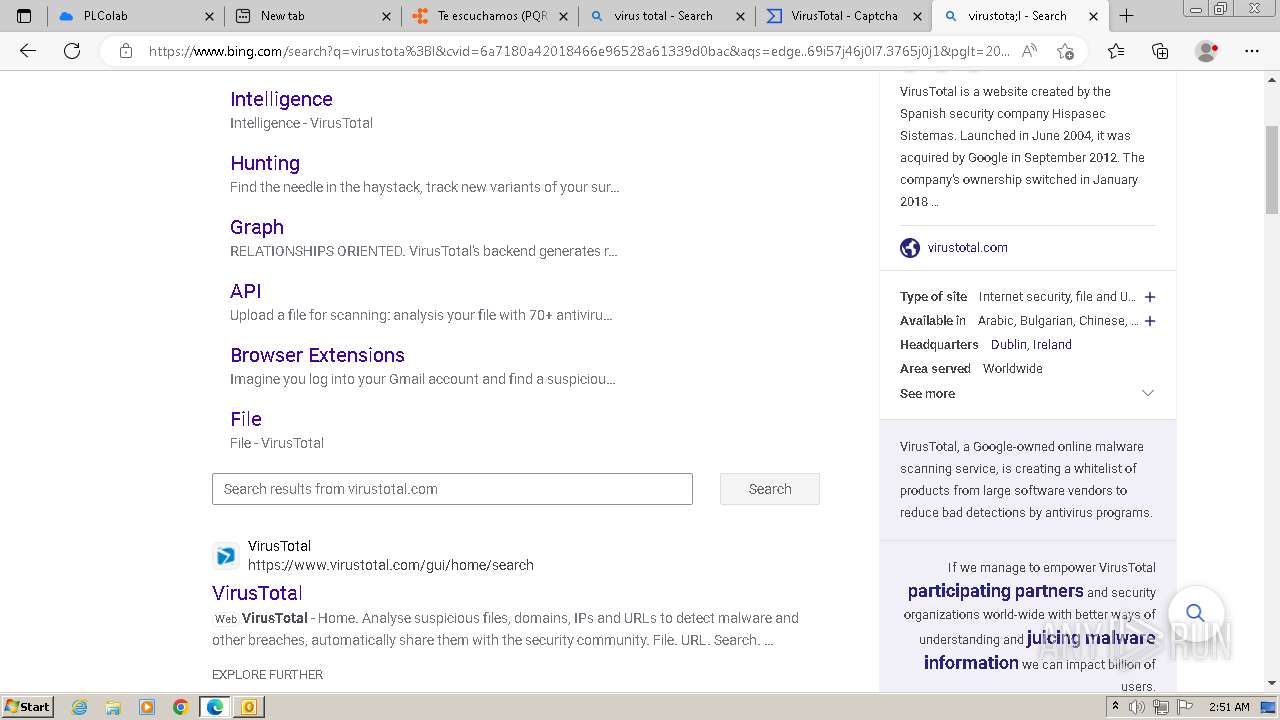Click the EXPLORE FURTHER heading text
Viewport: 1280px width, 720px height.
click(267, 675)
